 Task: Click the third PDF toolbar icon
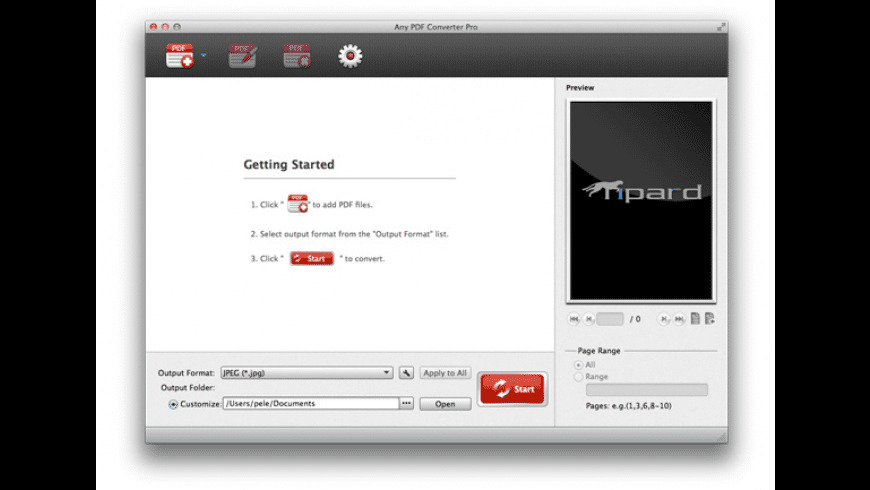(x=297, y=56)
